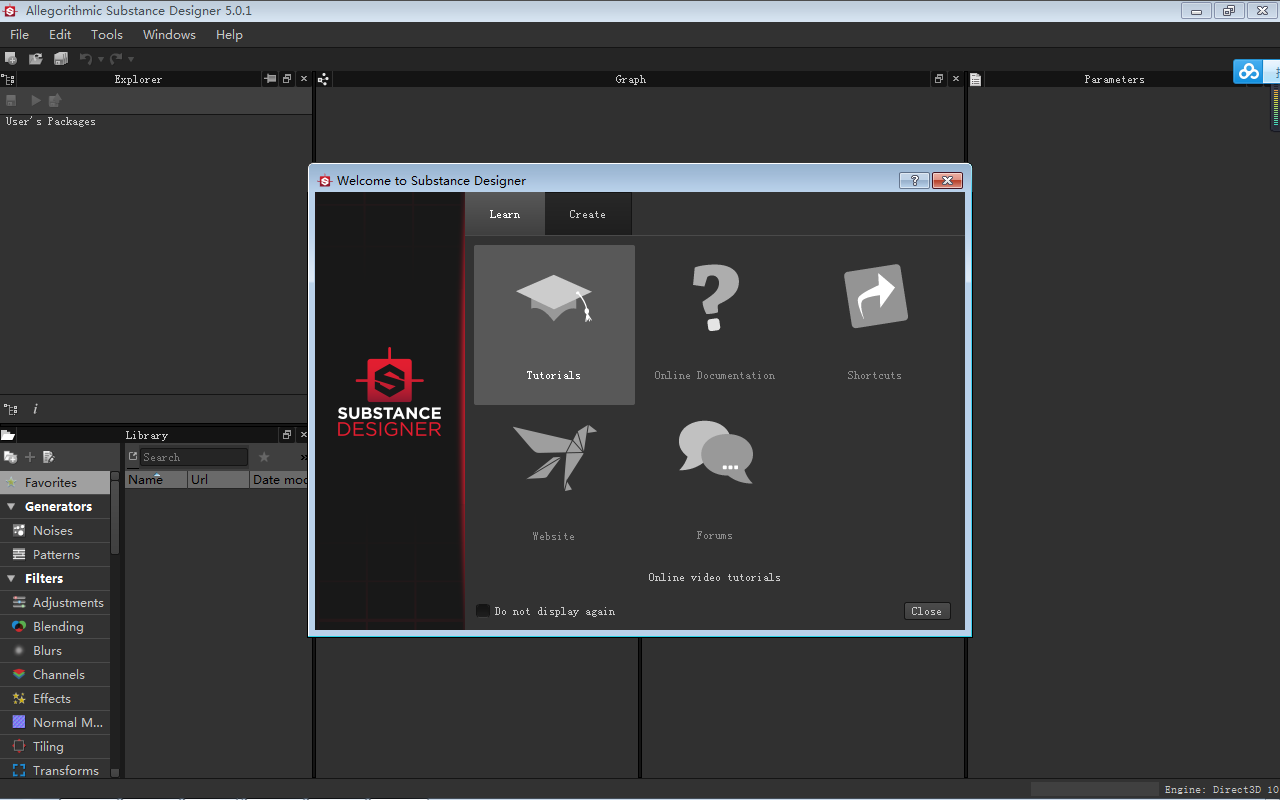
Task: Switch to the Create tab
Action: (588, 214)
